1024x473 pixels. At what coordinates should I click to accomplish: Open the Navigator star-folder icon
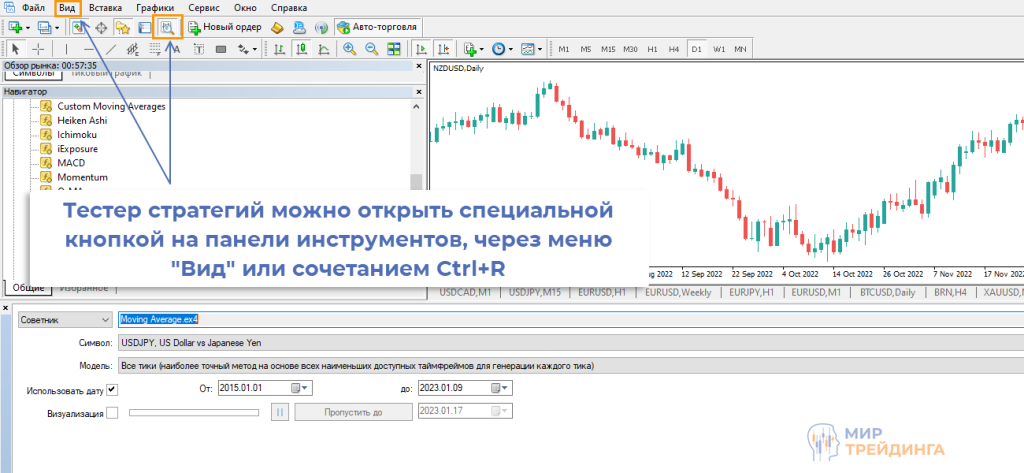click(x=123, y=27)
